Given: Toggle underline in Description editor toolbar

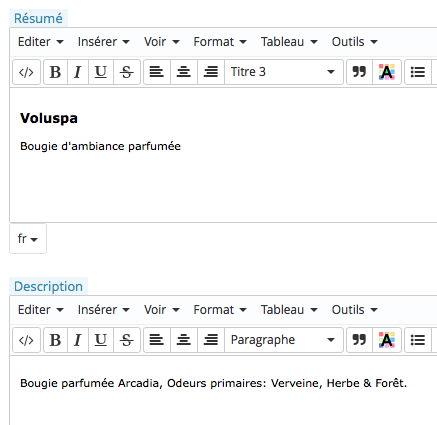Looking at the screenshot, I should coord(101,340).
